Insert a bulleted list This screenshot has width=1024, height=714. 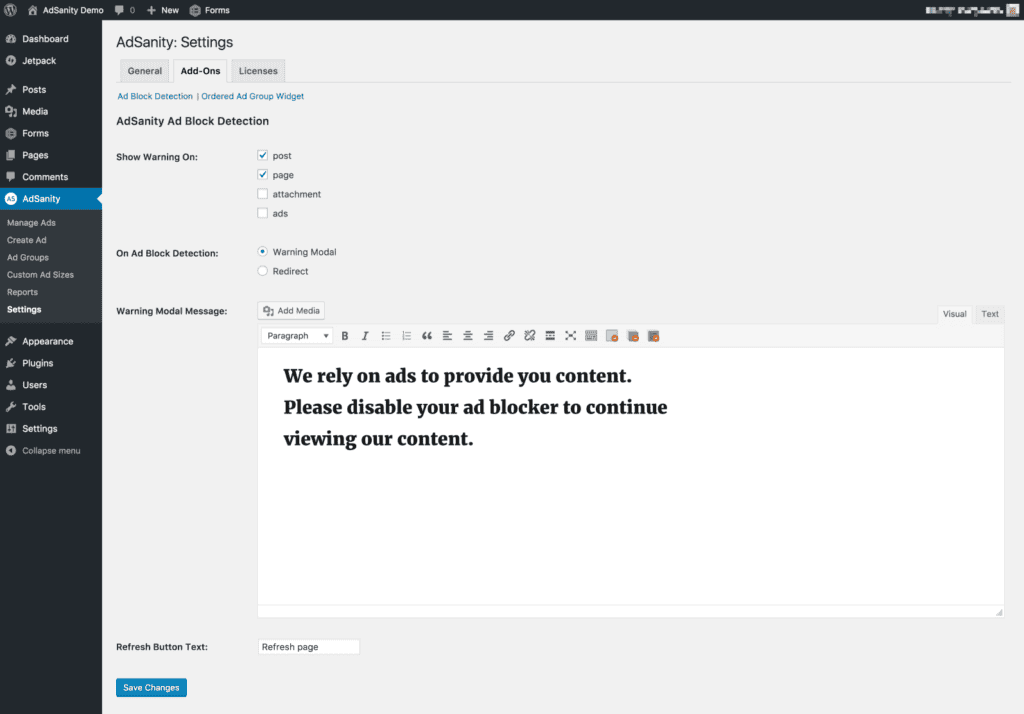[x=386, y=335]
